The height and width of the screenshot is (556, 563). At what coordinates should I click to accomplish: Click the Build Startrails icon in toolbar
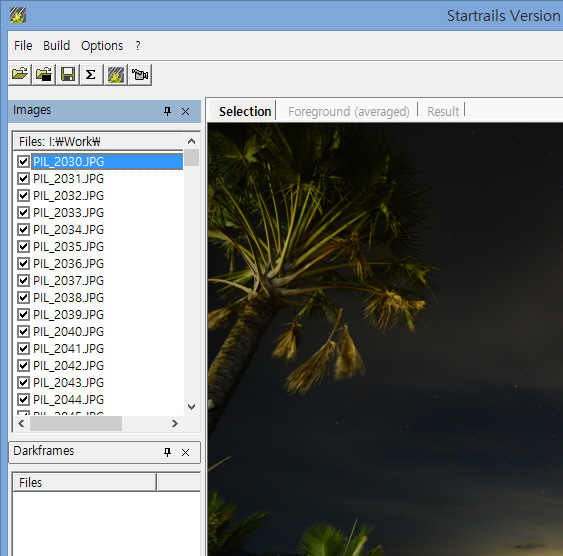point(116,75)
